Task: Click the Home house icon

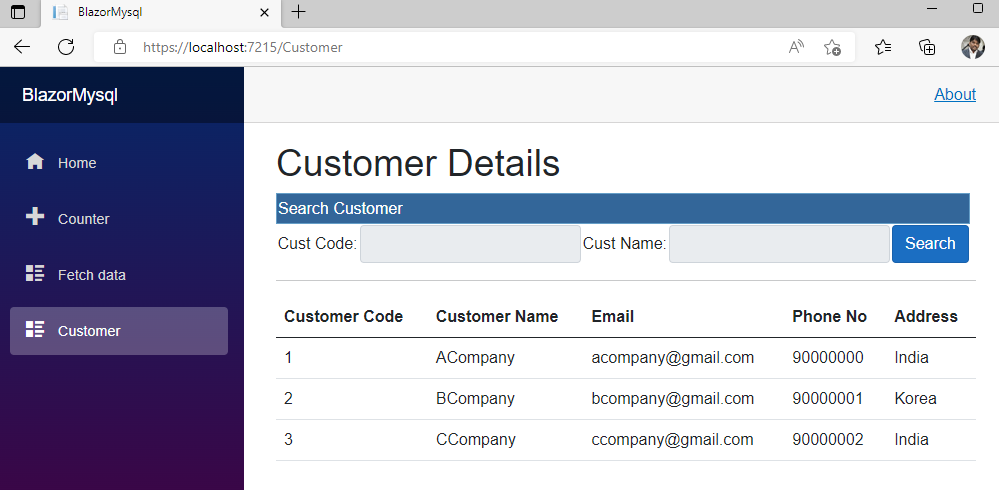Action: click(35, 162)
